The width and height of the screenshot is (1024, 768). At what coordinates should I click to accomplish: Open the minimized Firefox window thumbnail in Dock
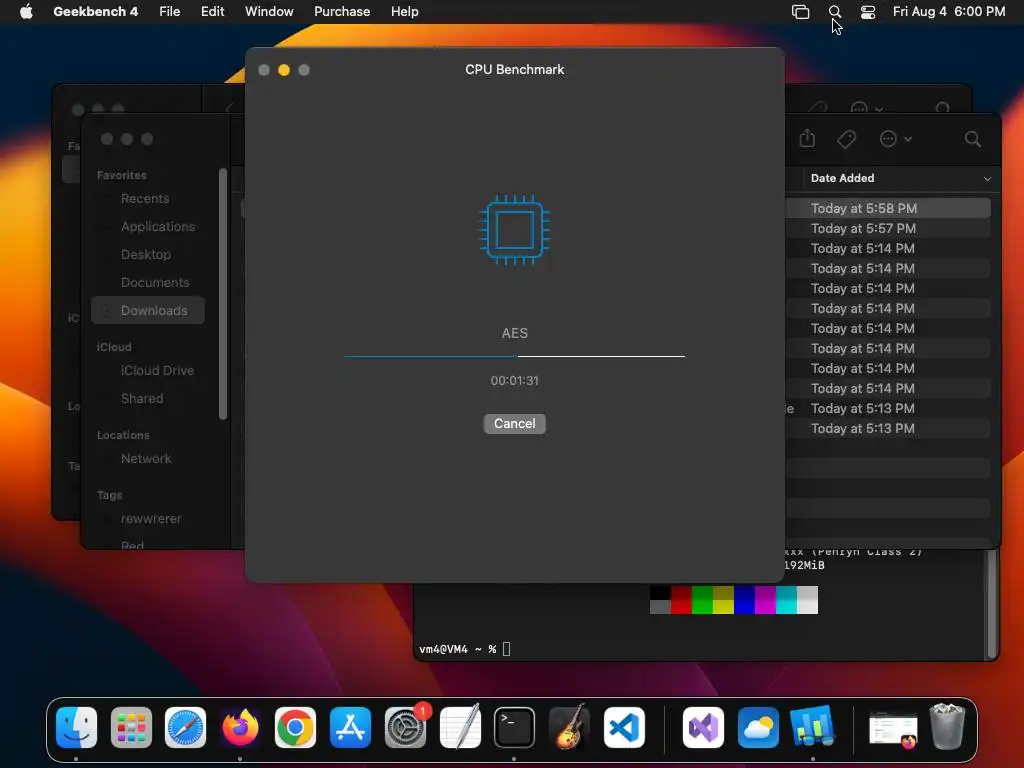pyautogui.click(x=893, y=730)
